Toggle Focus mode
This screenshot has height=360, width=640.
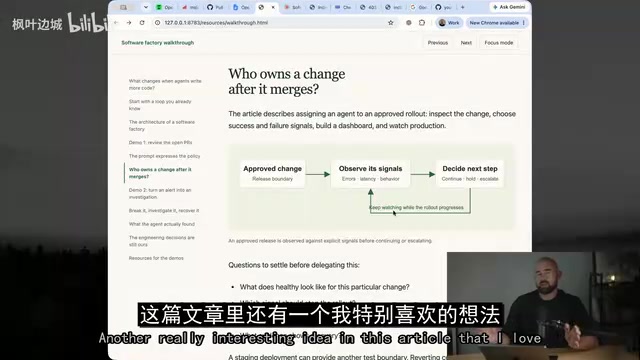pyautogui.click(x=498, y=42)
